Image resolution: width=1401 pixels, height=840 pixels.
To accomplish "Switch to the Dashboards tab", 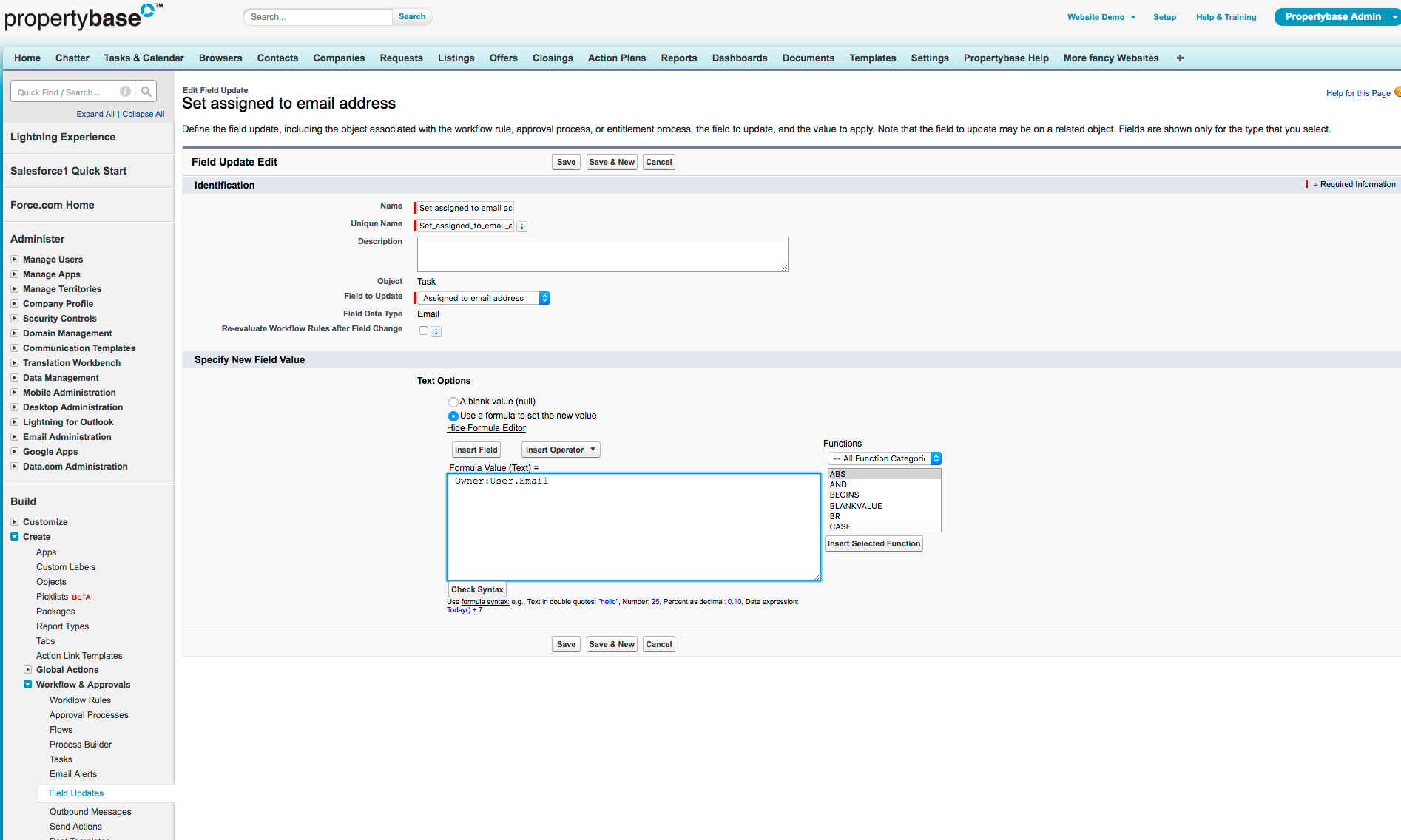I will click(740, 58).
